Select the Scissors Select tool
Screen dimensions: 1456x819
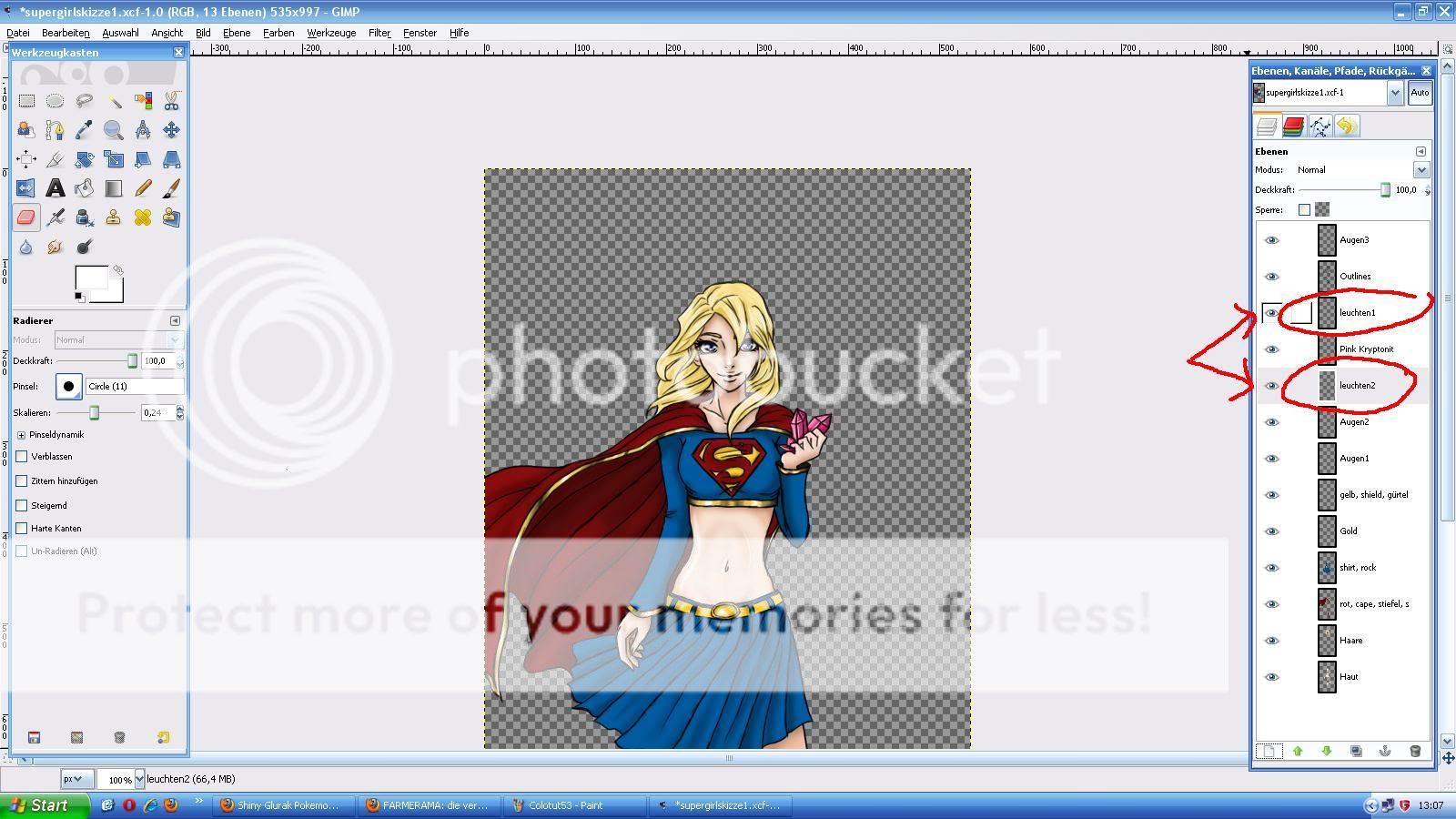(171, 101)
